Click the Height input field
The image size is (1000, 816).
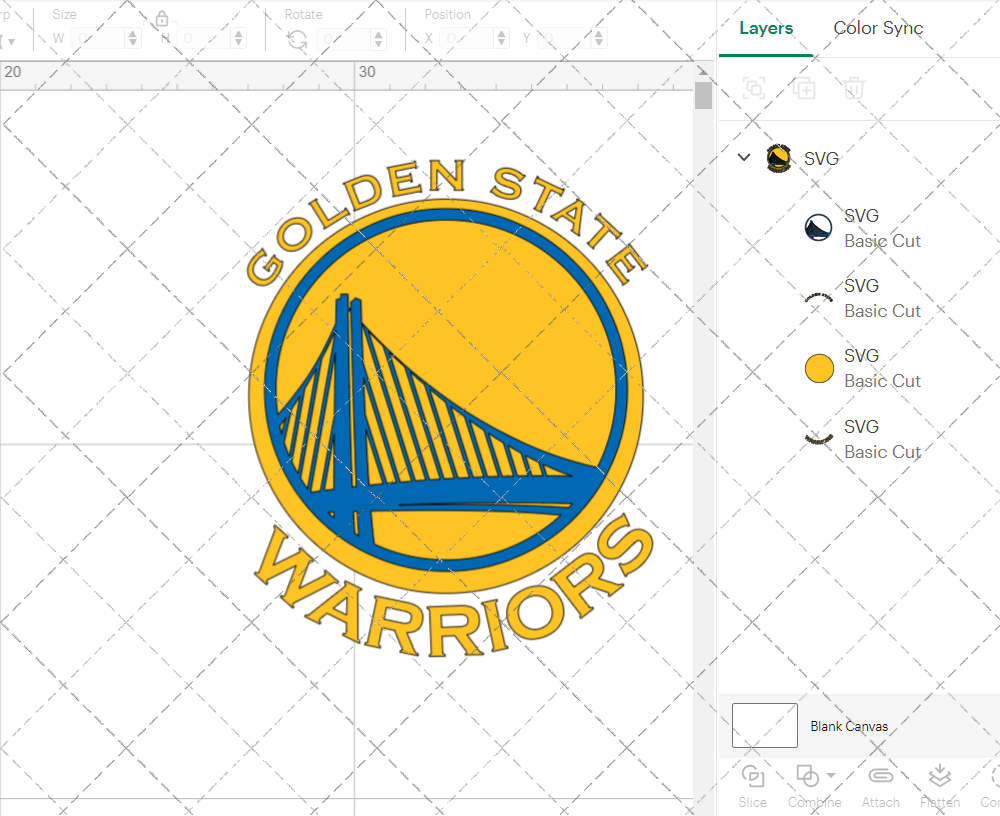(x=204, y=38)
